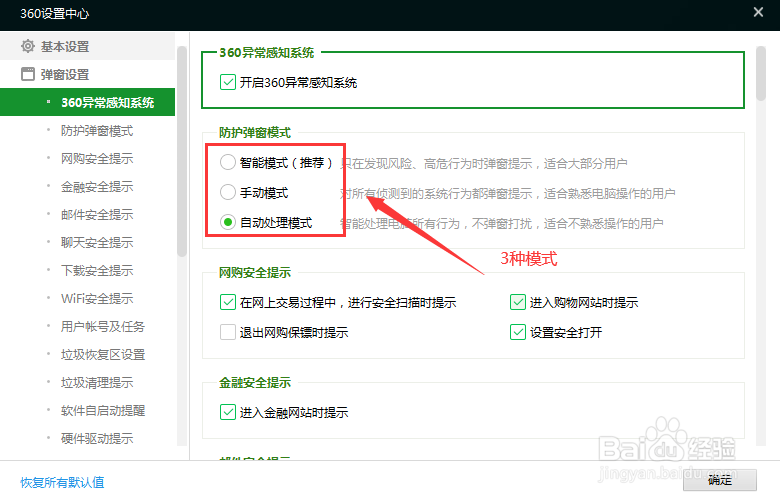Enable 退出网购保镖时提示 checkbox
This screenshot has width=780, height=500.
tap(228, 332)
